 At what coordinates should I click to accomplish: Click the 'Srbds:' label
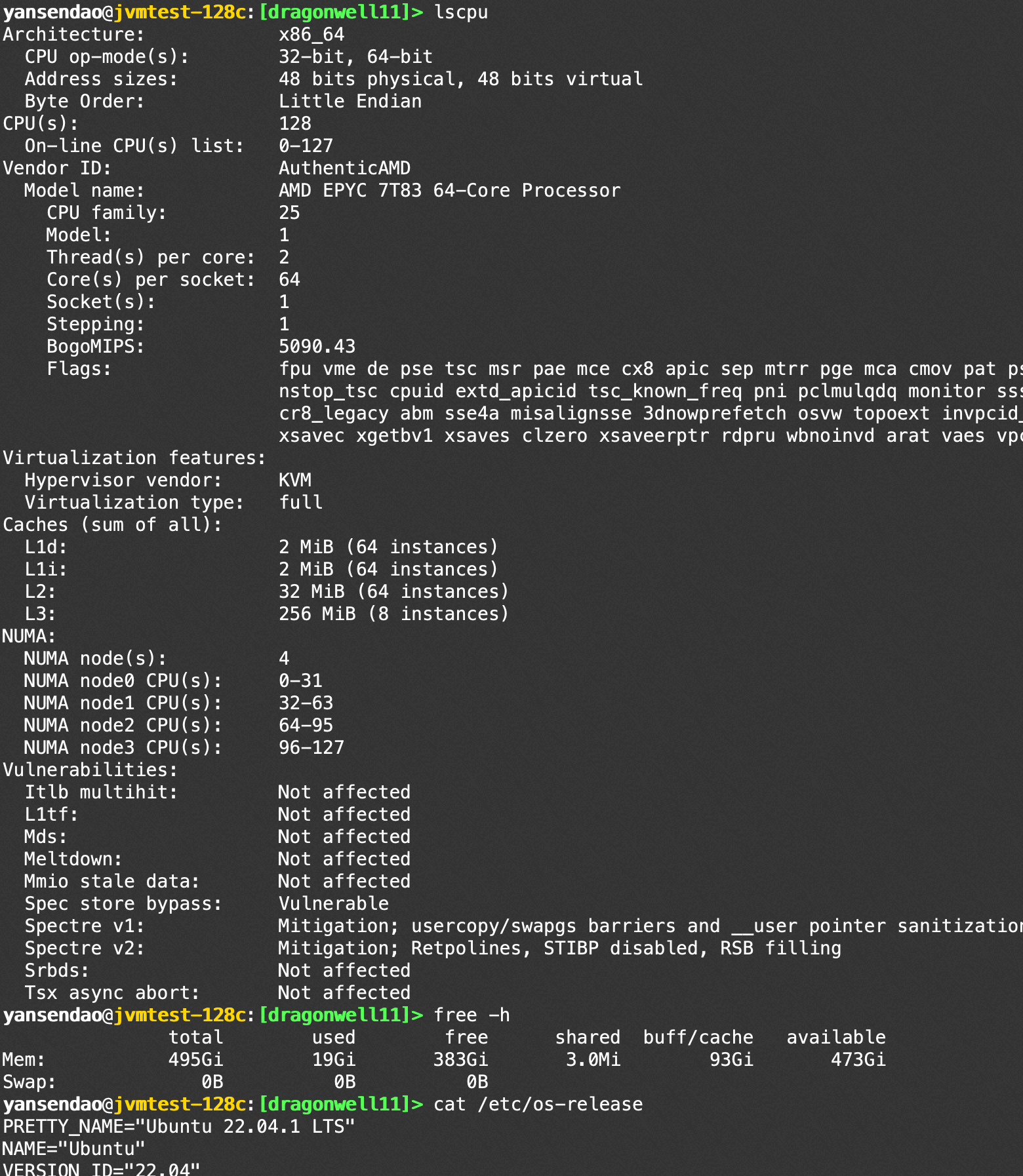[57, 971]
